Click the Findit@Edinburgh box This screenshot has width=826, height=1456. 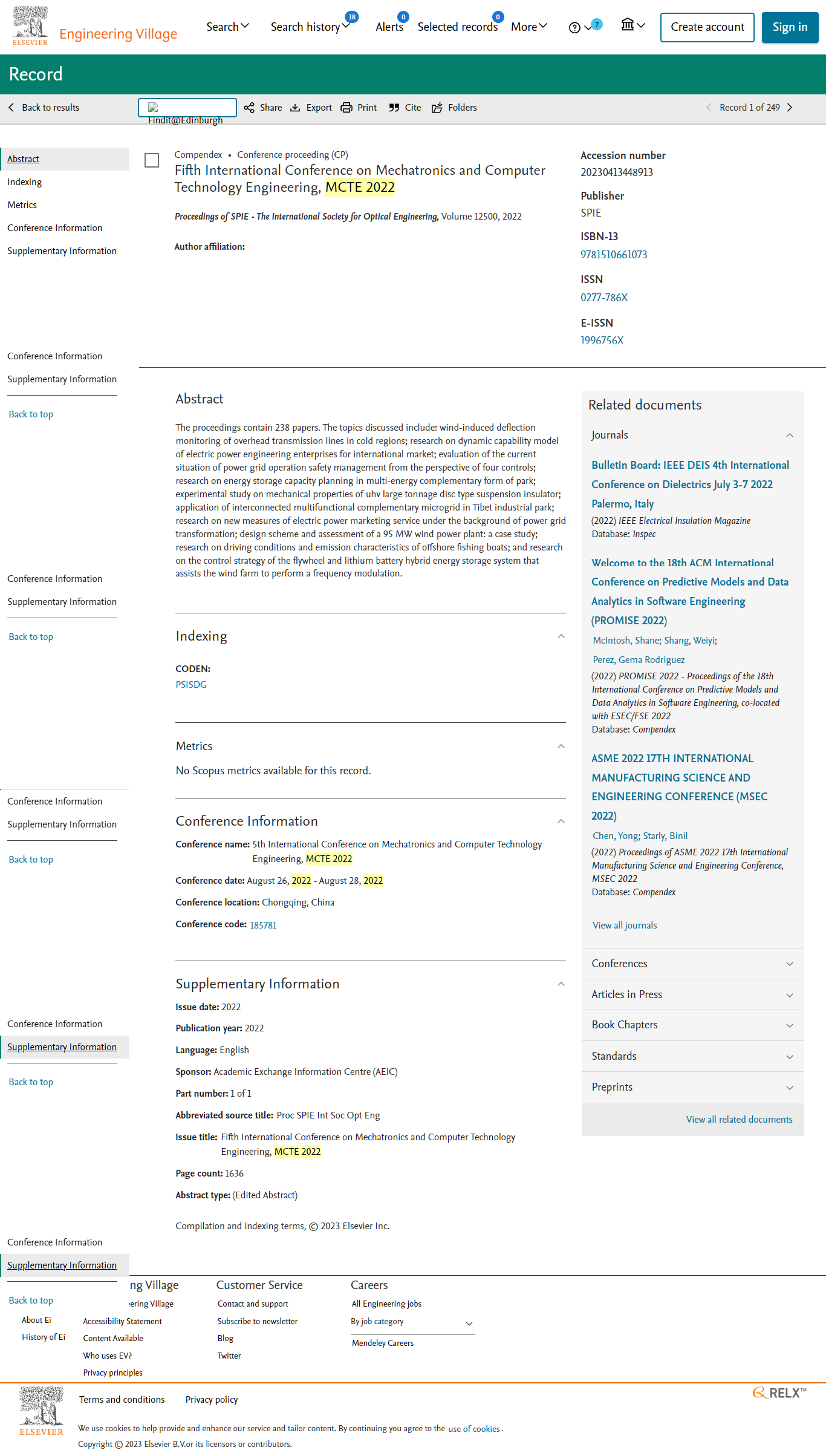(187, 108)
